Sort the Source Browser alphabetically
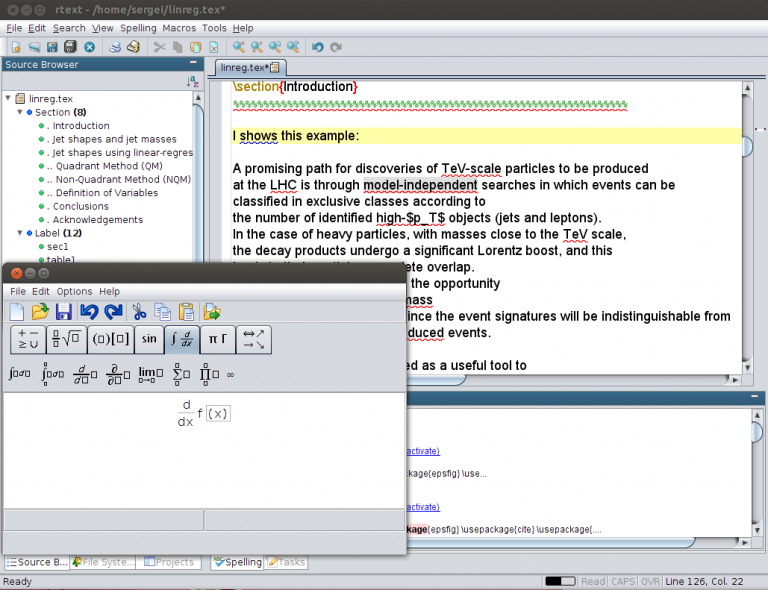Viewport: 768px width, 590px height. [192, 82]
